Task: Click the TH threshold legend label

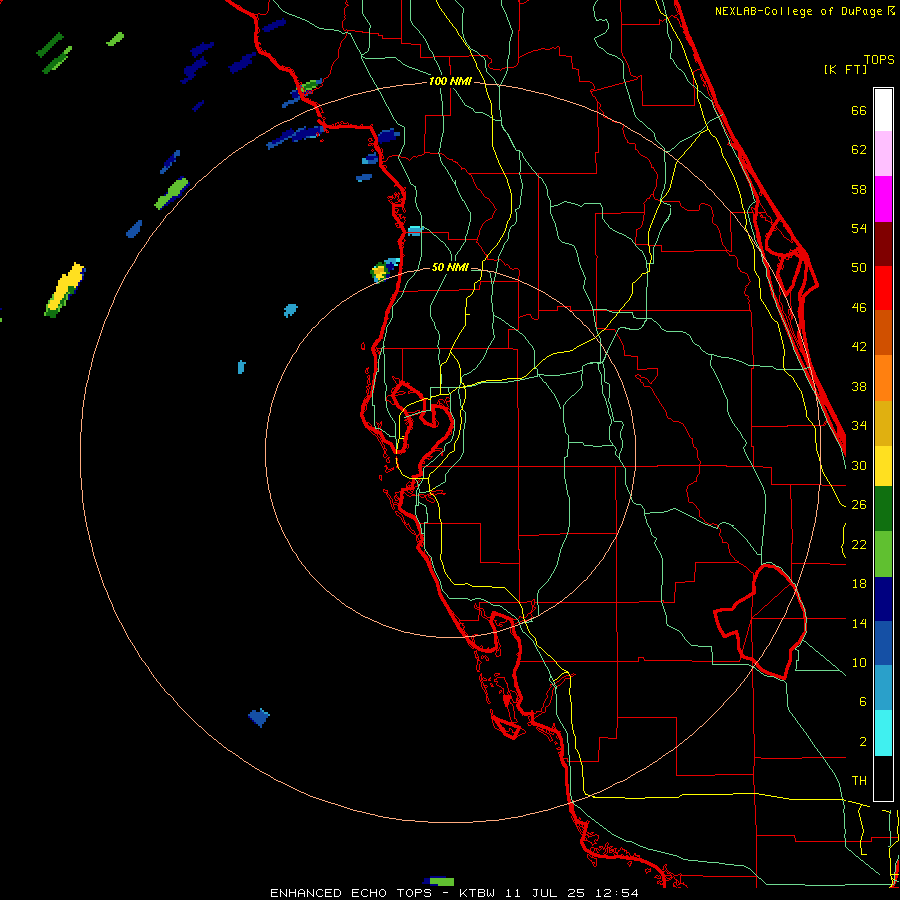Action: pos(859,781)
